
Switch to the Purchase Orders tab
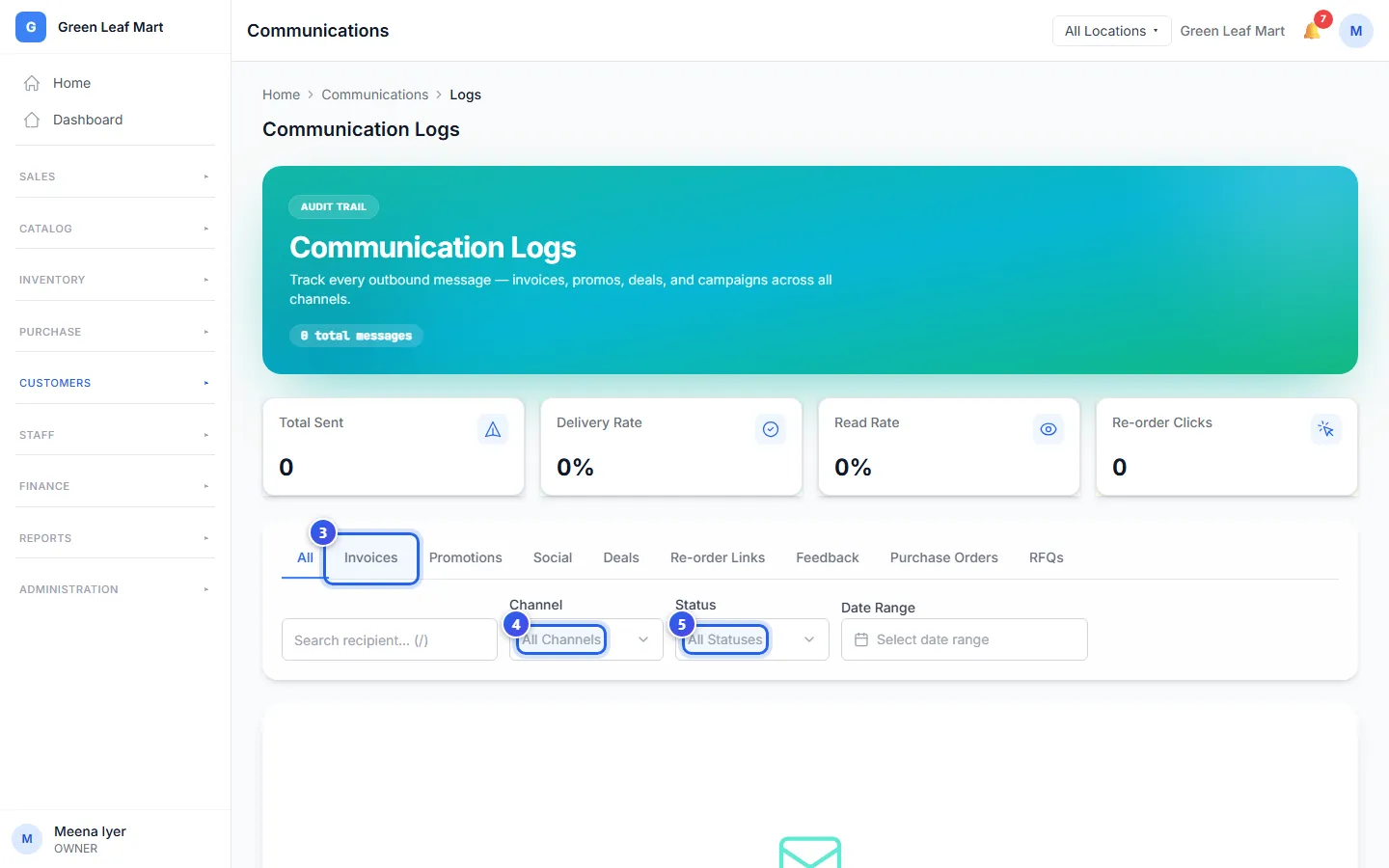pos(944,557)
